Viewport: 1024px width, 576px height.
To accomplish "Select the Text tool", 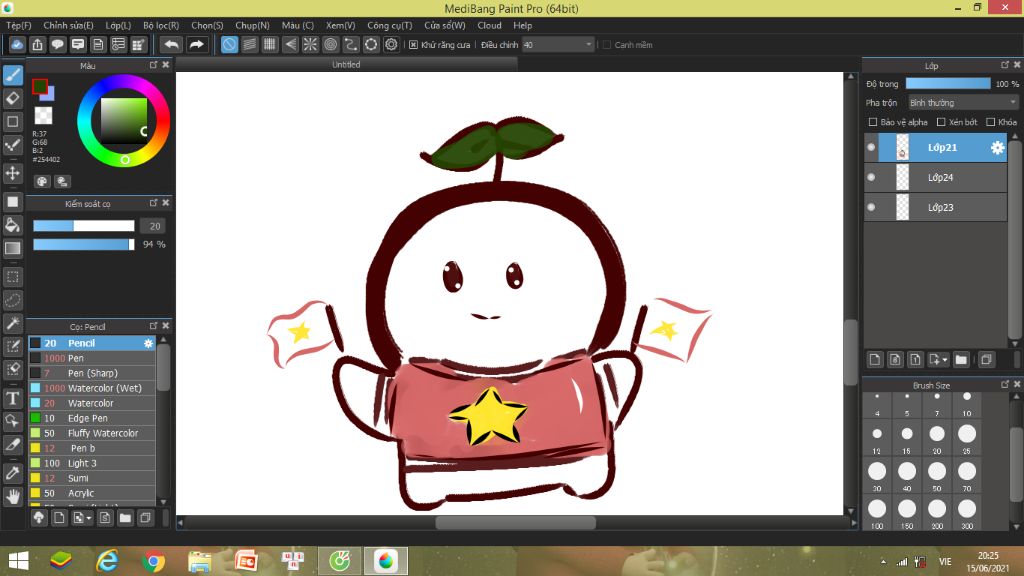I will point(12,398).
